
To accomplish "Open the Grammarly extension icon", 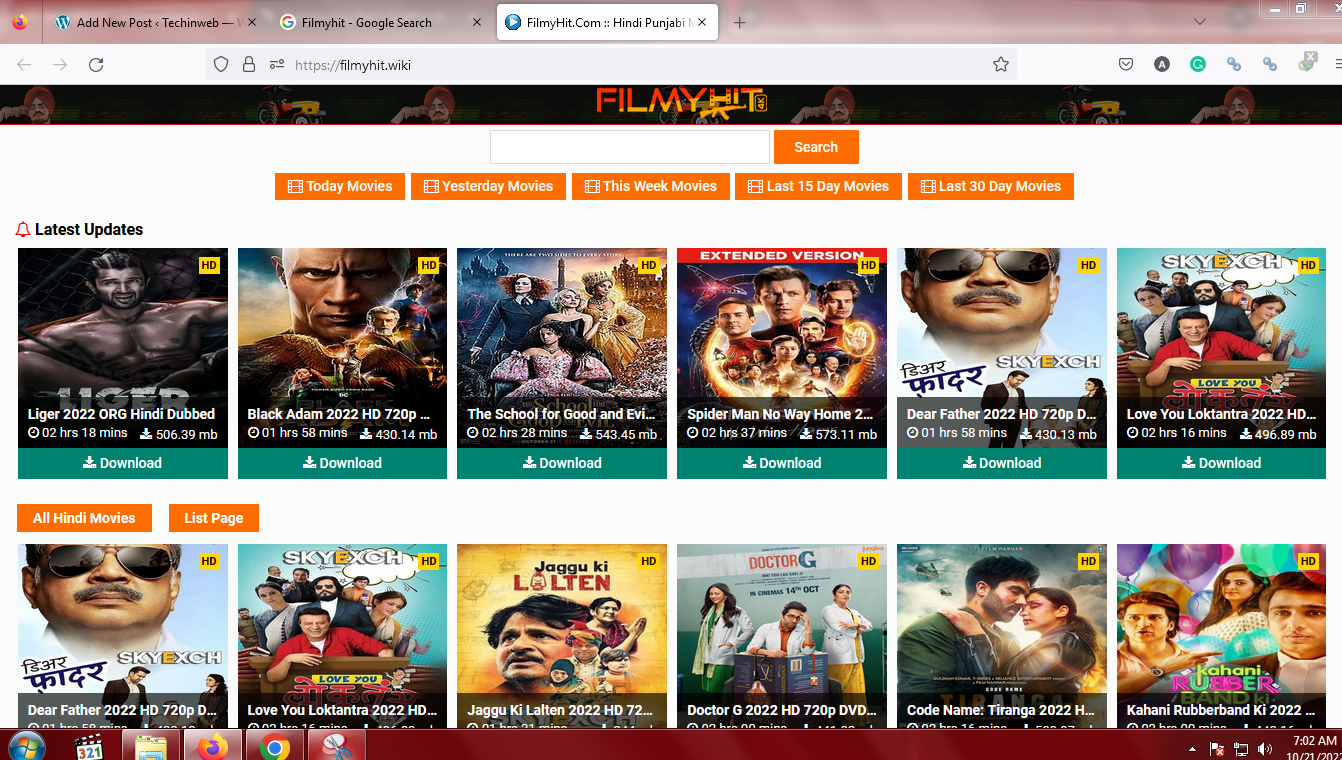I will pyautogui.click(x=1197, y=64).
